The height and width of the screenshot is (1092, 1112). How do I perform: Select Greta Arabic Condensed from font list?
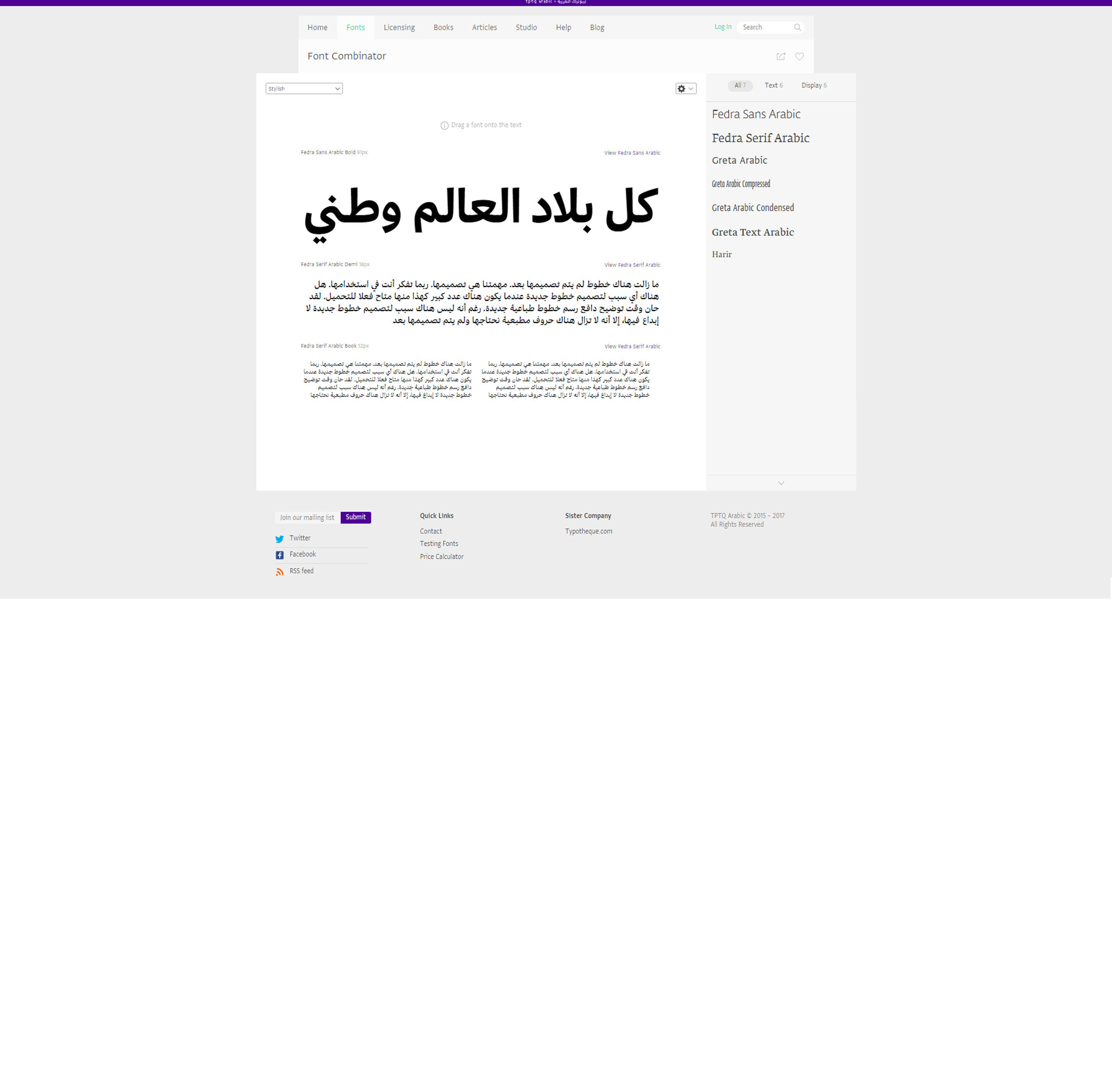point(752,208)
